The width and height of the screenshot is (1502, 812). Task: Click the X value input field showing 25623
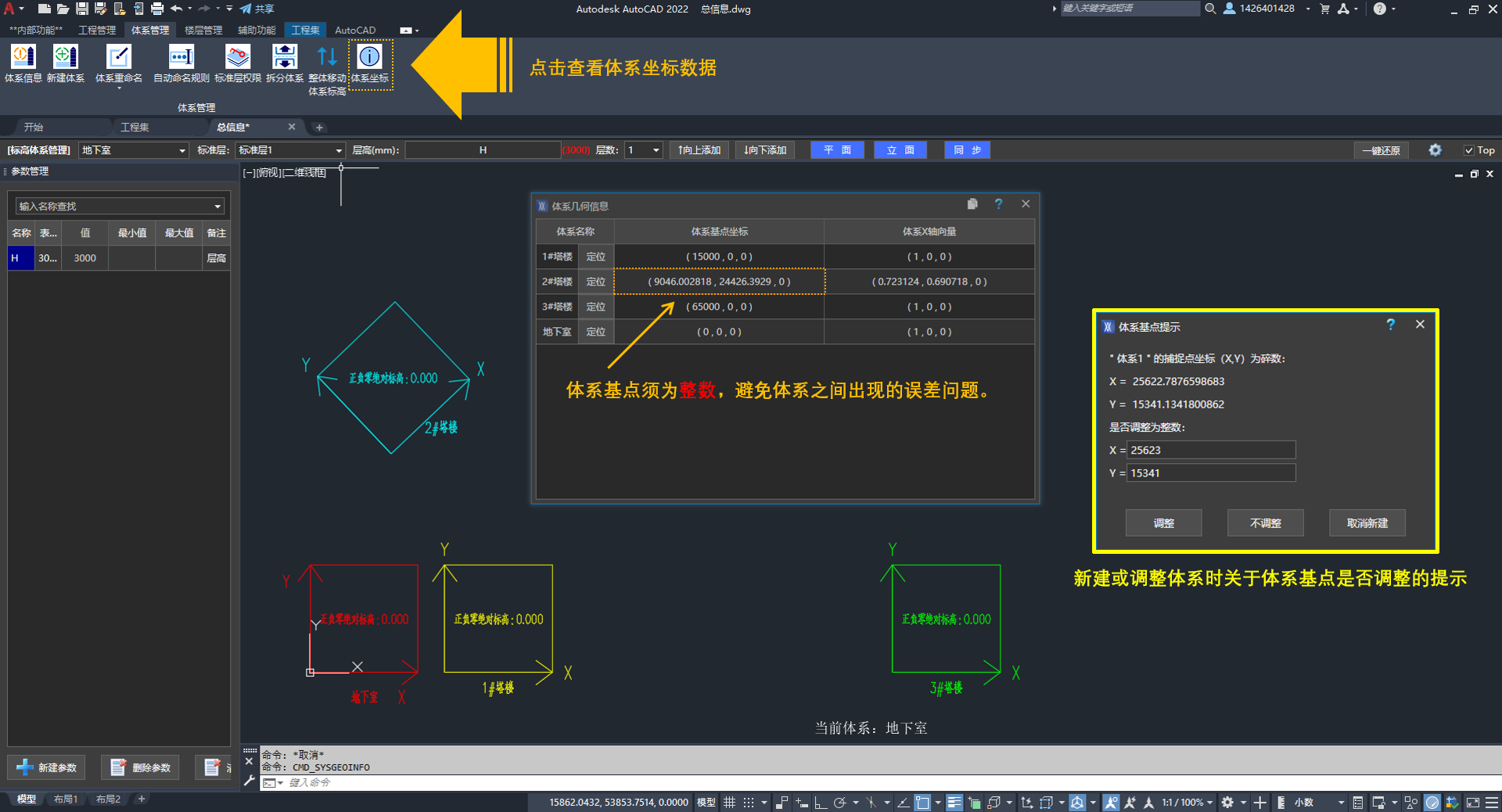1210,451
